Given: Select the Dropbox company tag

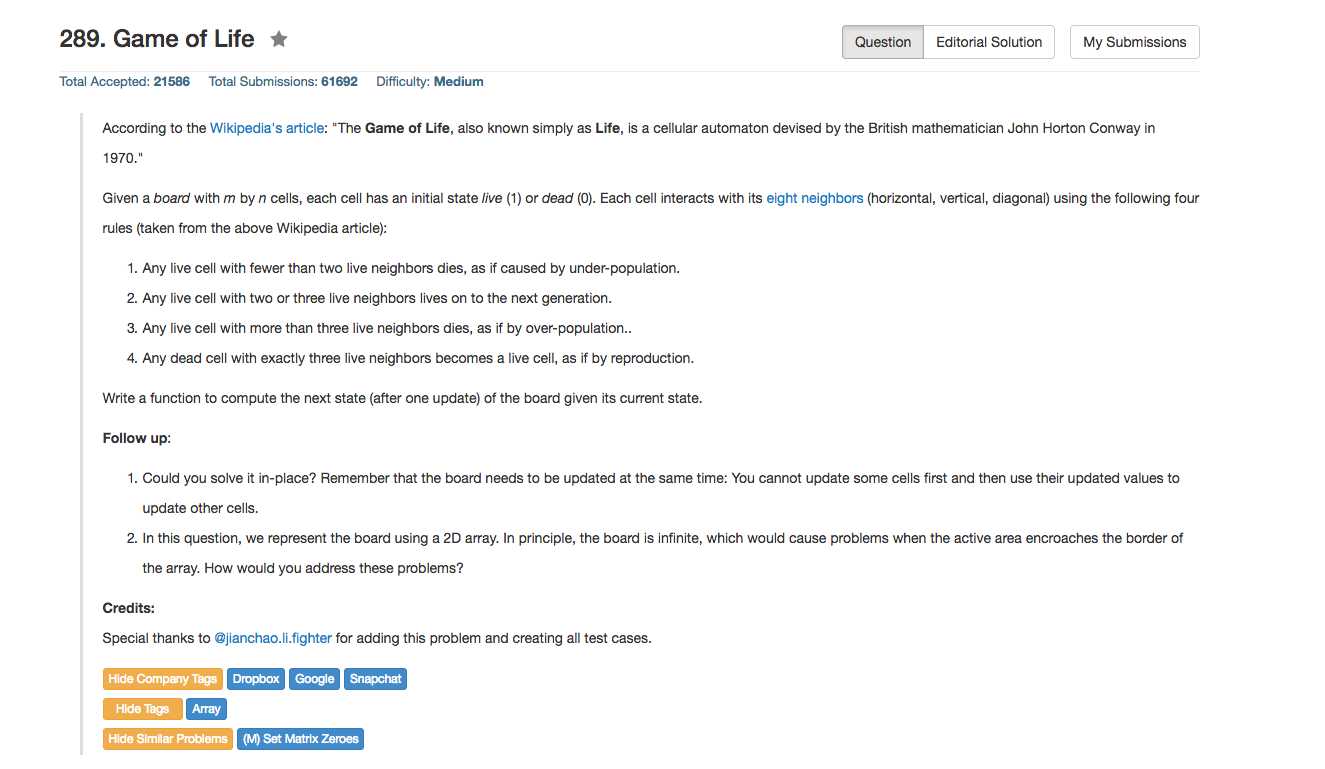Looking at the screenshot, I should [x=255, y=679].
